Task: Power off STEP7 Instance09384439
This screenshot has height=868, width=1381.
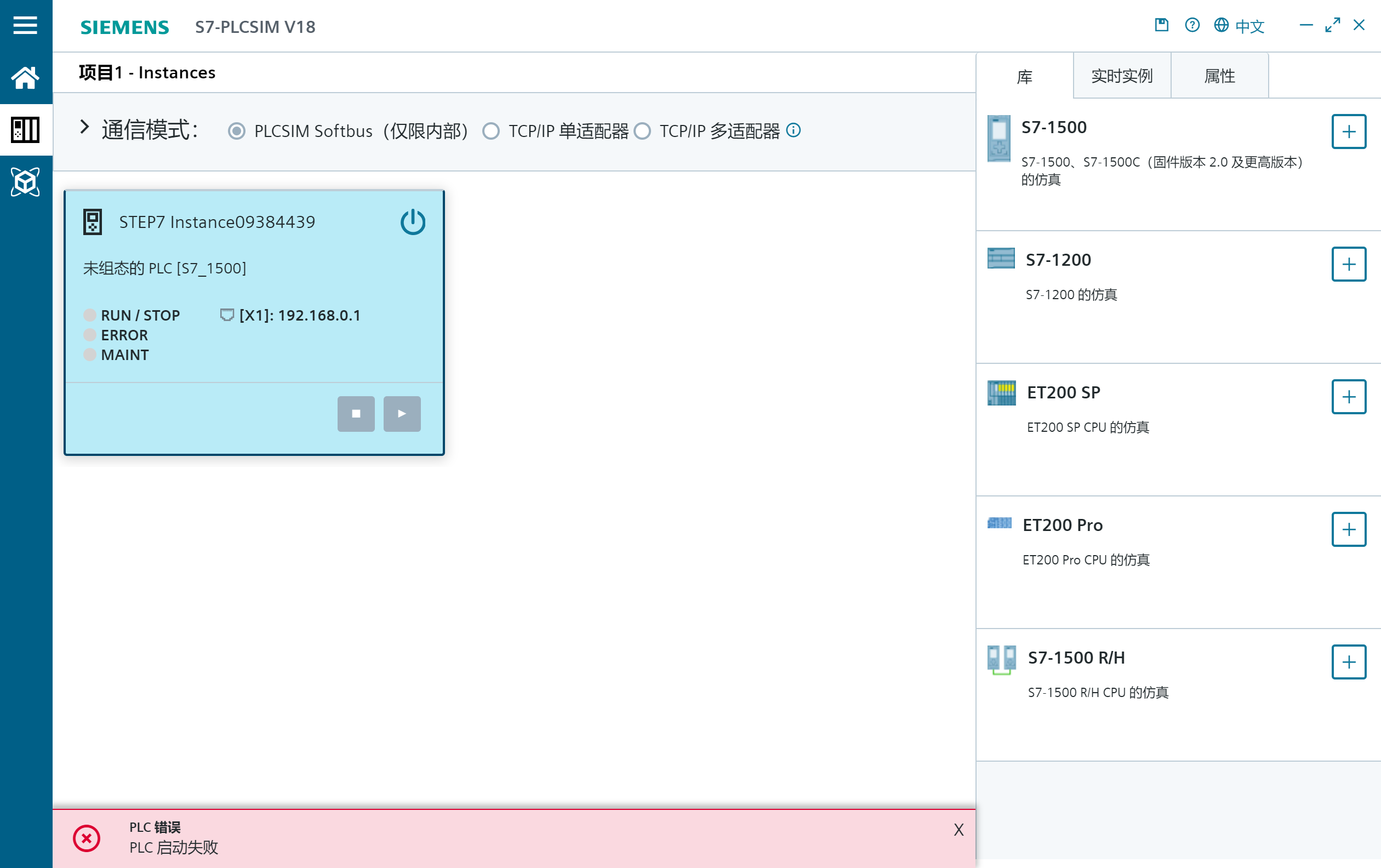Action: click(x=412, y=222)
